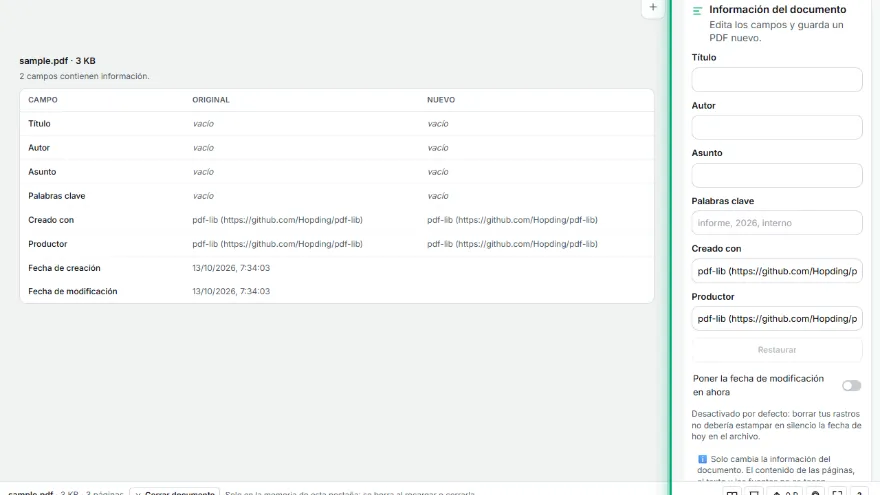Focus the Asunto input field

click(777, 175)
